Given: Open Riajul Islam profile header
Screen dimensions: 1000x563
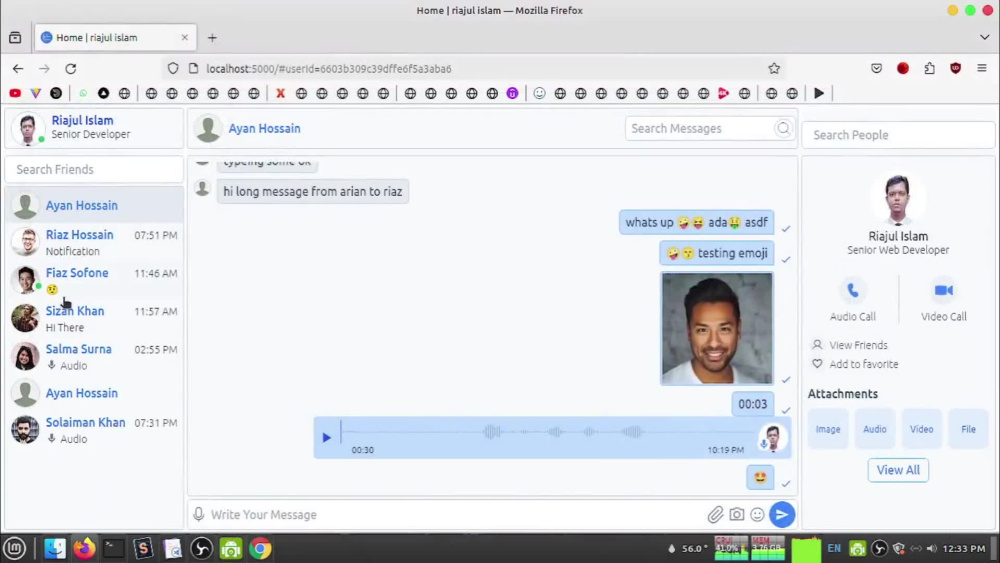Looking at the screenshot, I should pyautogui.click(x=94, y=128).
